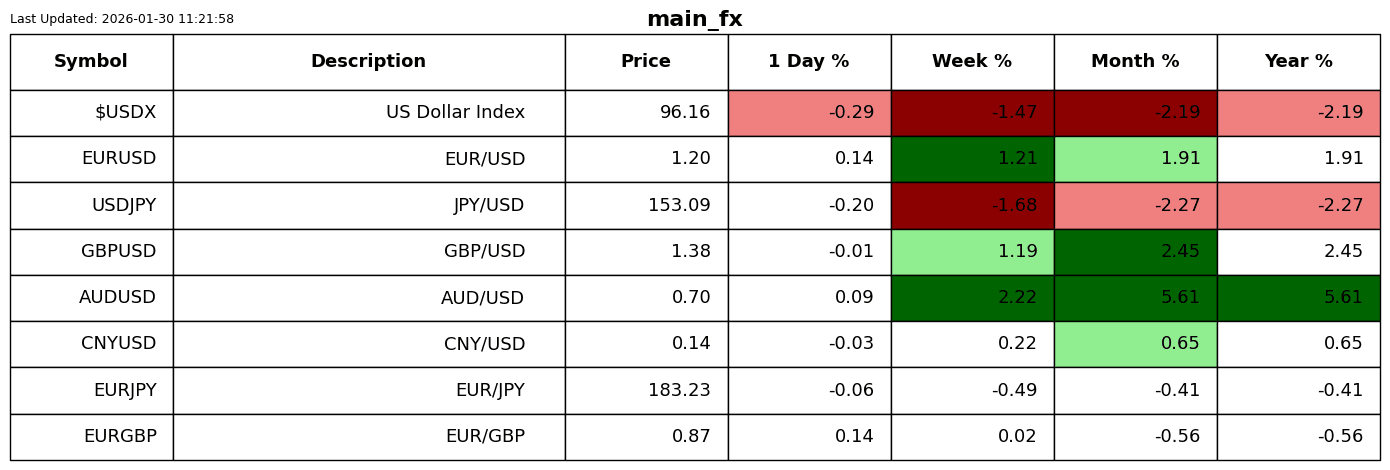
Task: Select the light green 0.65 Month cell
Action: click(x=1135, y=344)
